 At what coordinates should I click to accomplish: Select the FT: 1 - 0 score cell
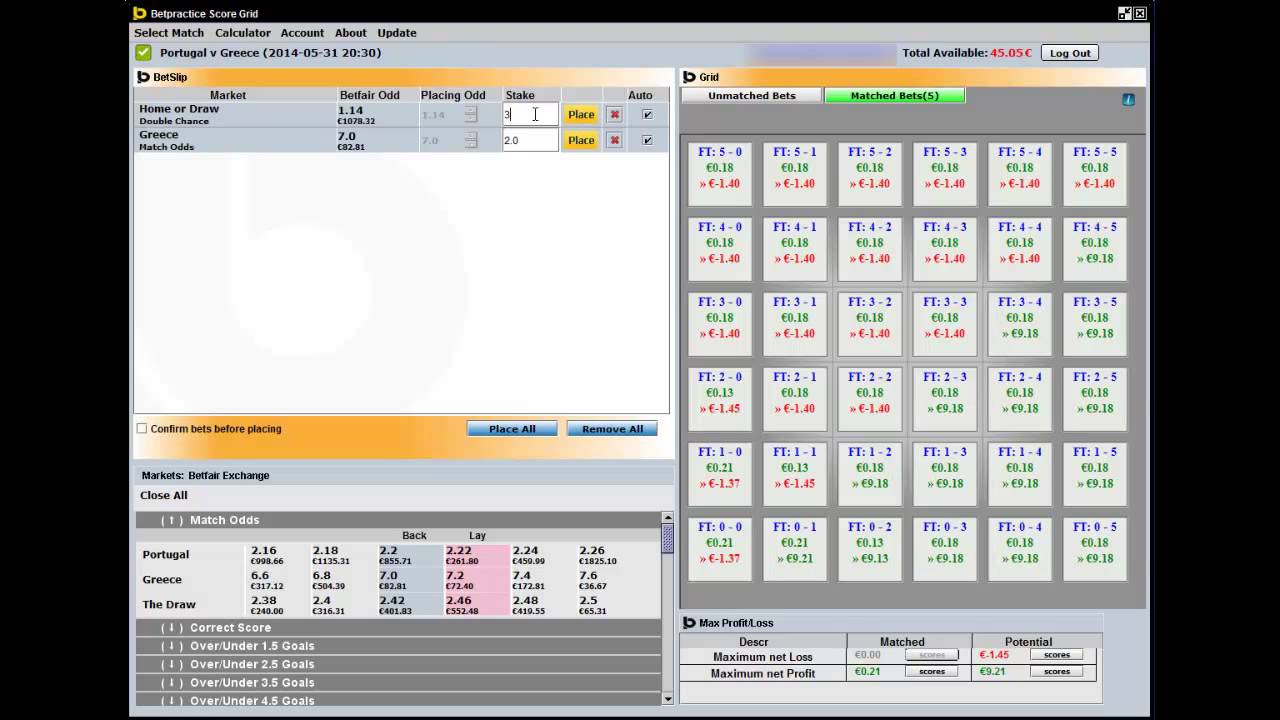coord(720,474)
